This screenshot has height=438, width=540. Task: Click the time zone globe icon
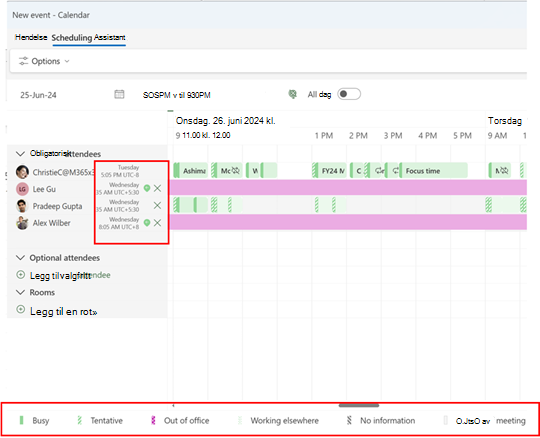click(292, 94)
